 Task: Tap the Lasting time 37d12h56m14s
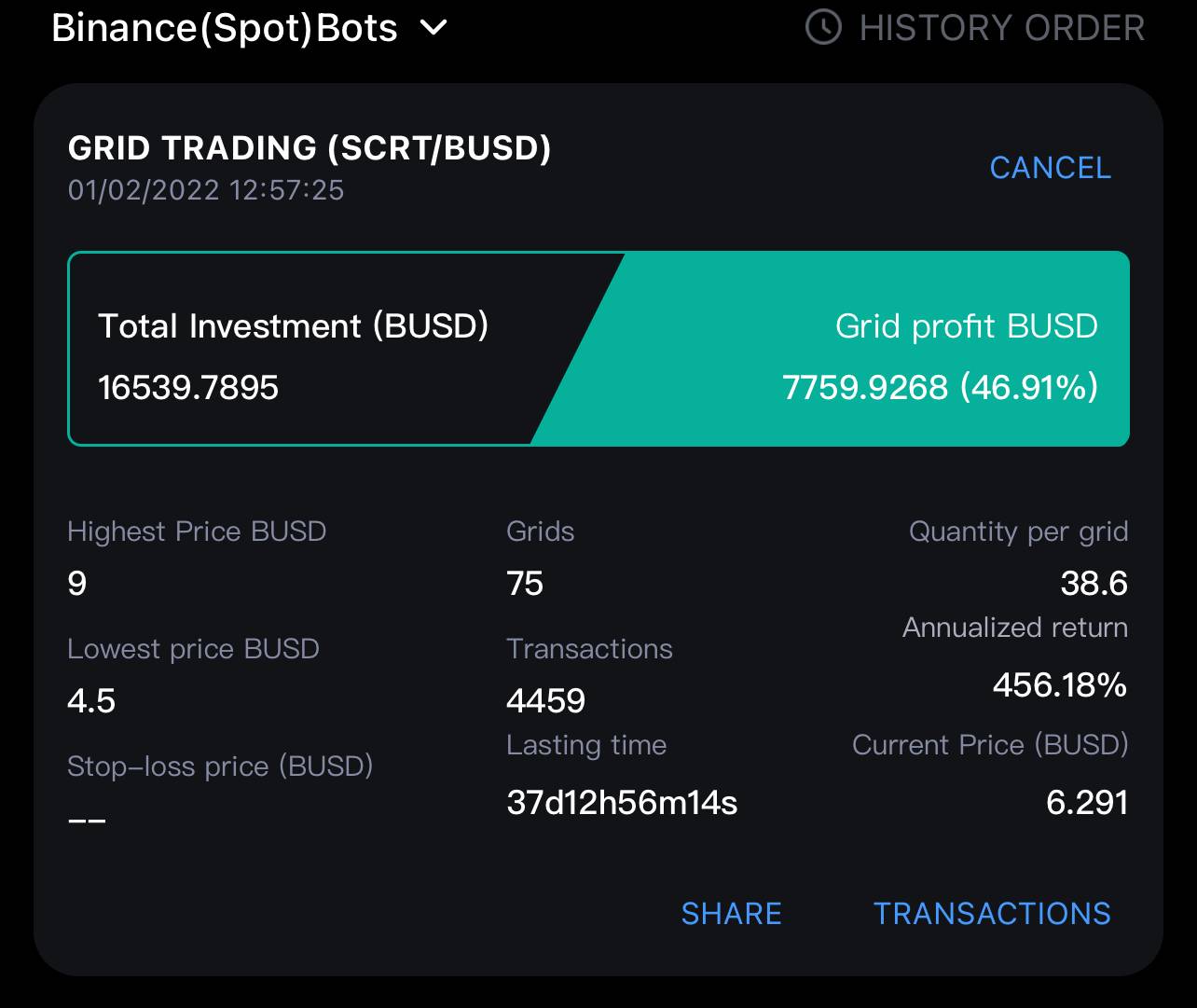pyautogui.click(x=622, y=802)
